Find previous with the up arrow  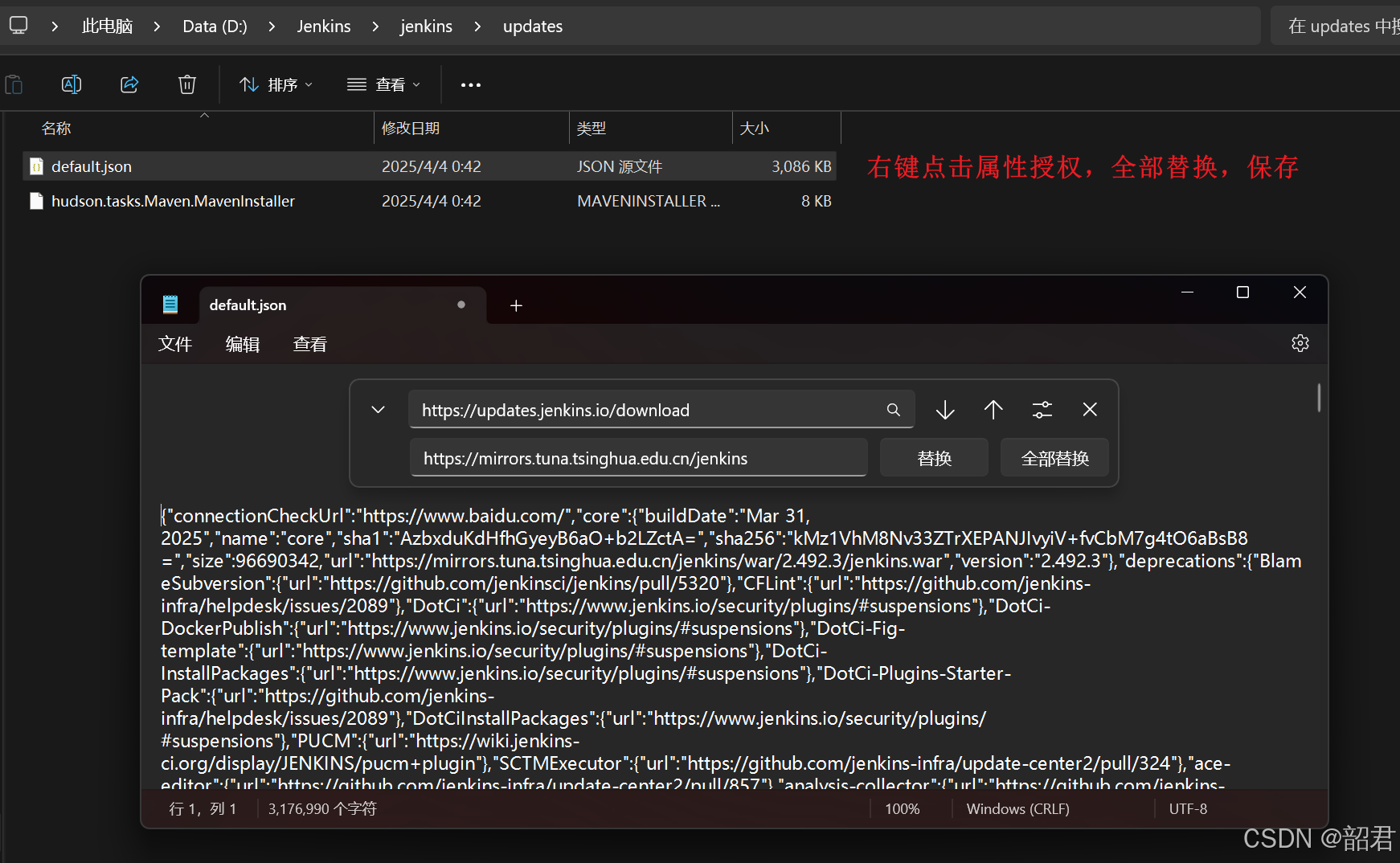[993, 410]
